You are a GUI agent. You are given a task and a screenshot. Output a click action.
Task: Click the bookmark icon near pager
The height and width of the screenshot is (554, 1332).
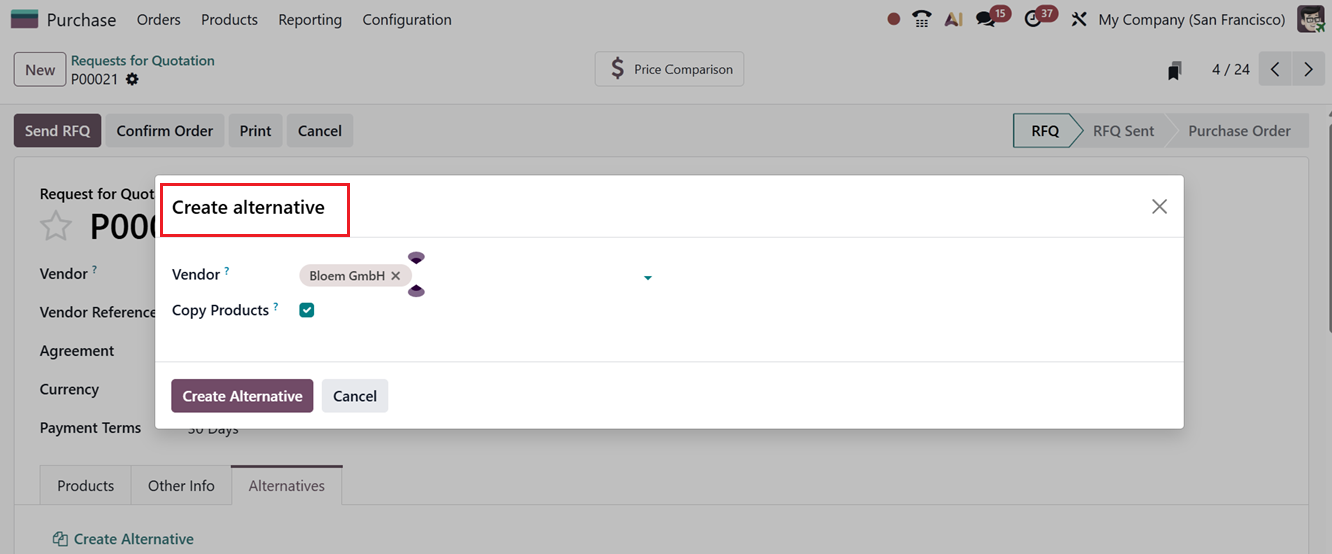click(1175, 70)
